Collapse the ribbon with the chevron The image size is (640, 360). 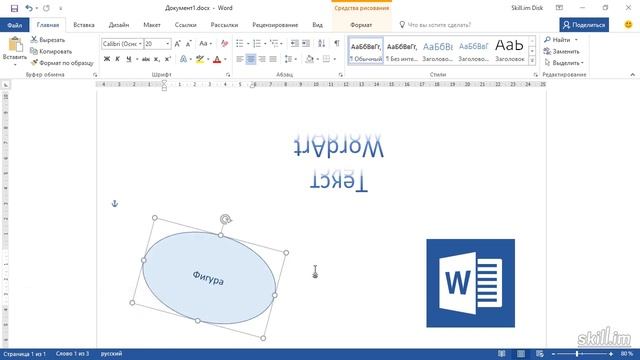tap(633, 75)
